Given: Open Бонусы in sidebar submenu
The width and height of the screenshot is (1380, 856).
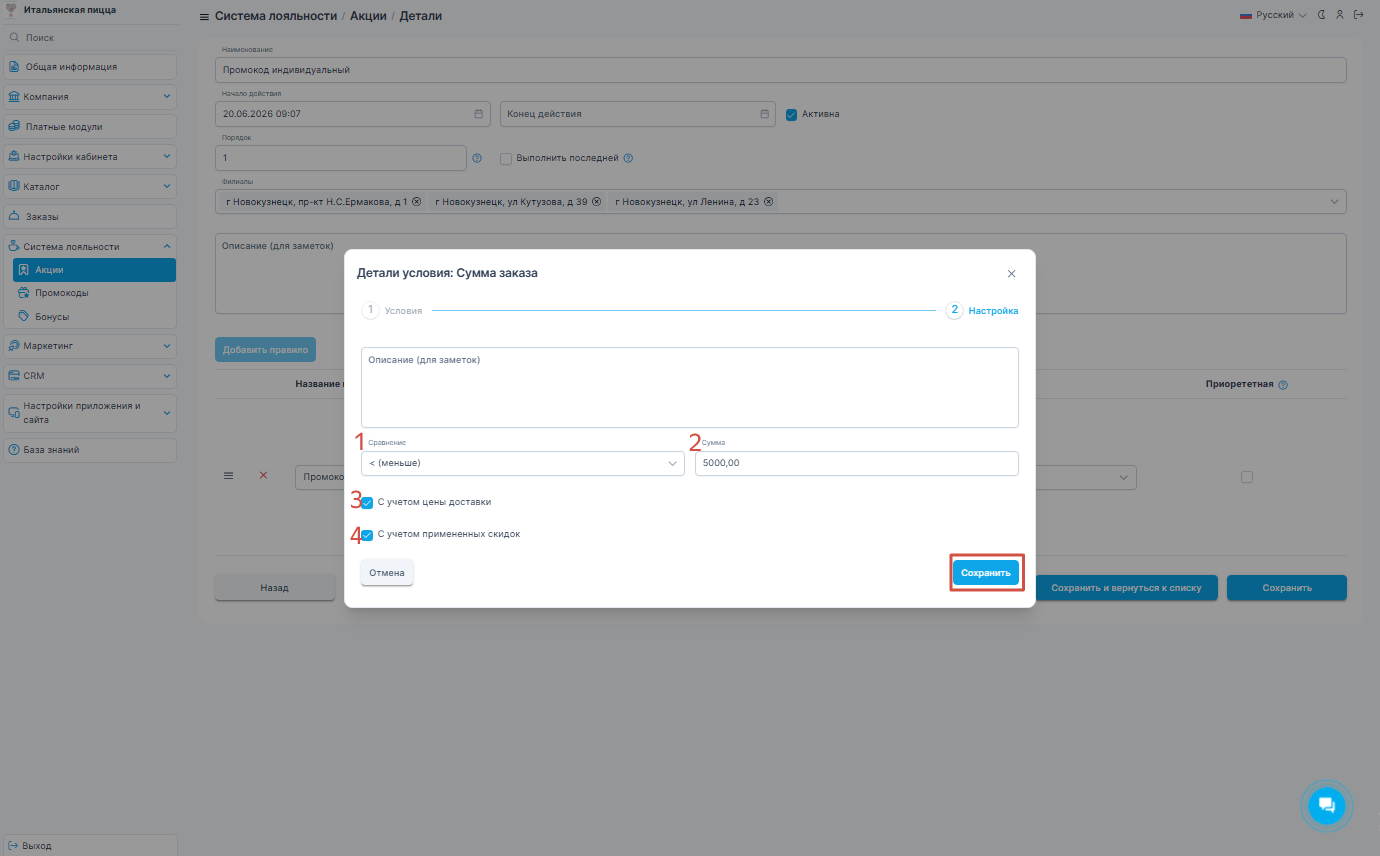Looking at the screenshot, I should pos(94,317).
